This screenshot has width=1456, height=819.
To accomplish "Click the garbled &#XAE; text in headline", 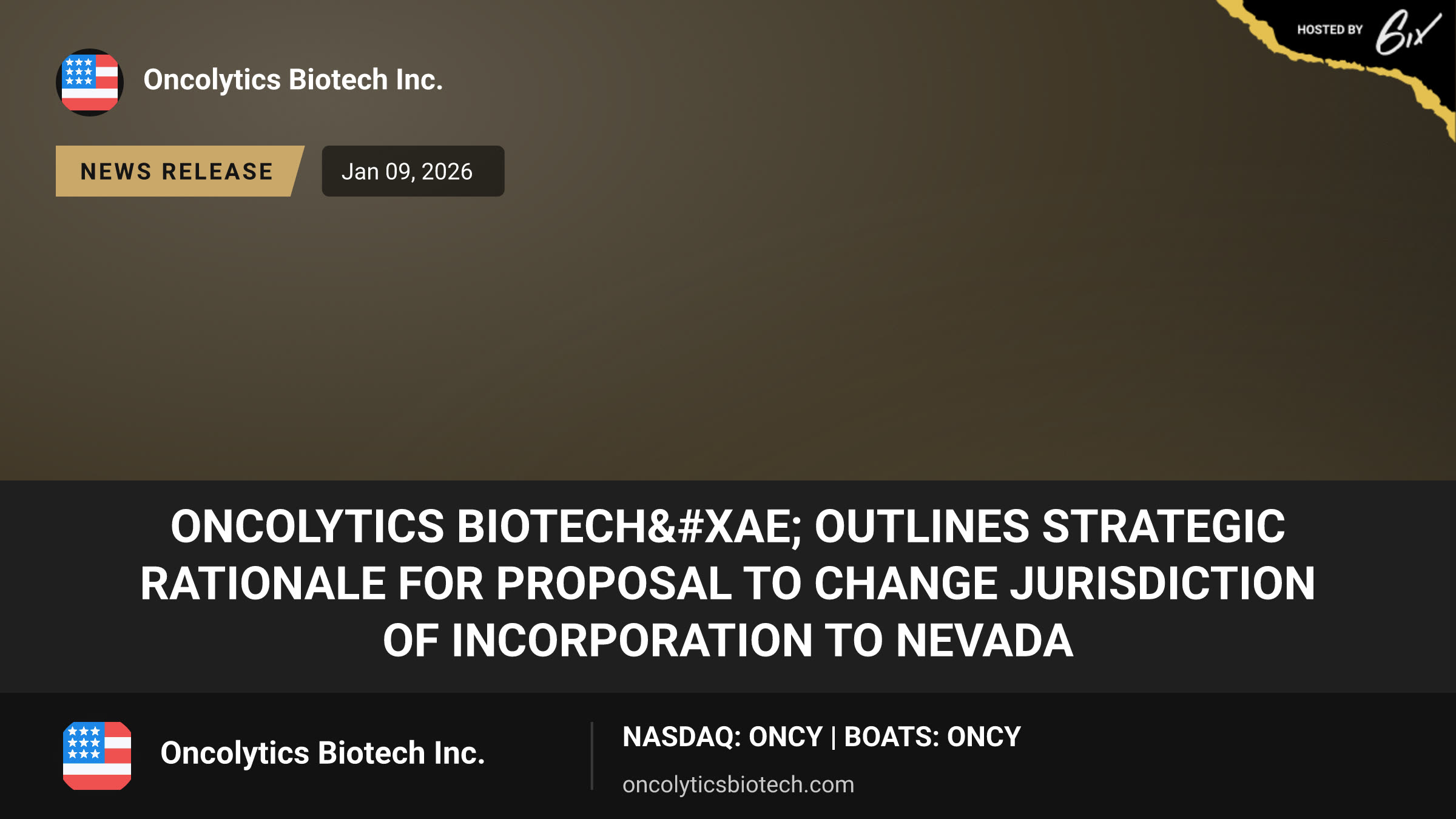I will [x=724, y=526].
